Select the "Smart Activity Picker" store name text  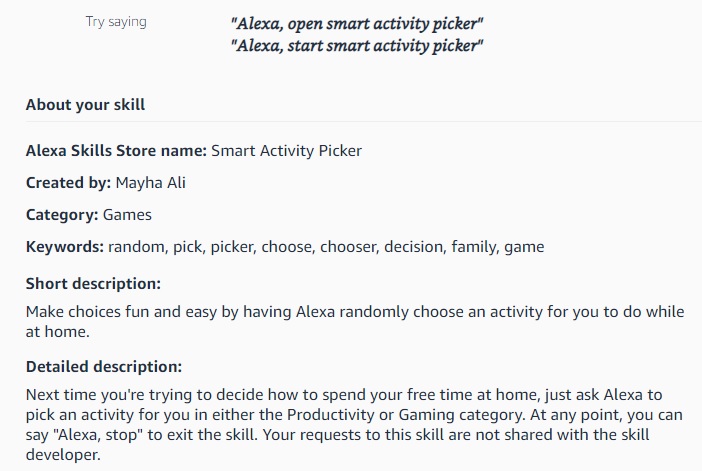287,151
